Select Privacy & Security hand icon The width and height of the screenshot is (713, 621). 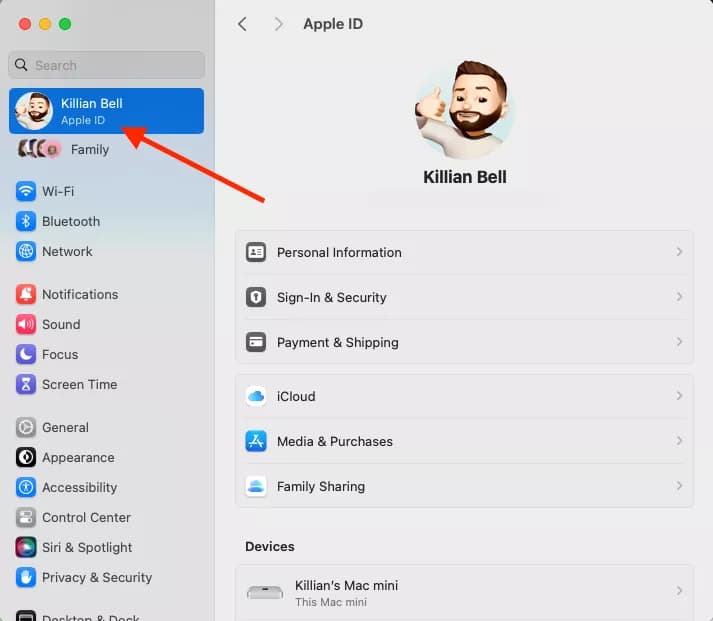tap(26, 577)
